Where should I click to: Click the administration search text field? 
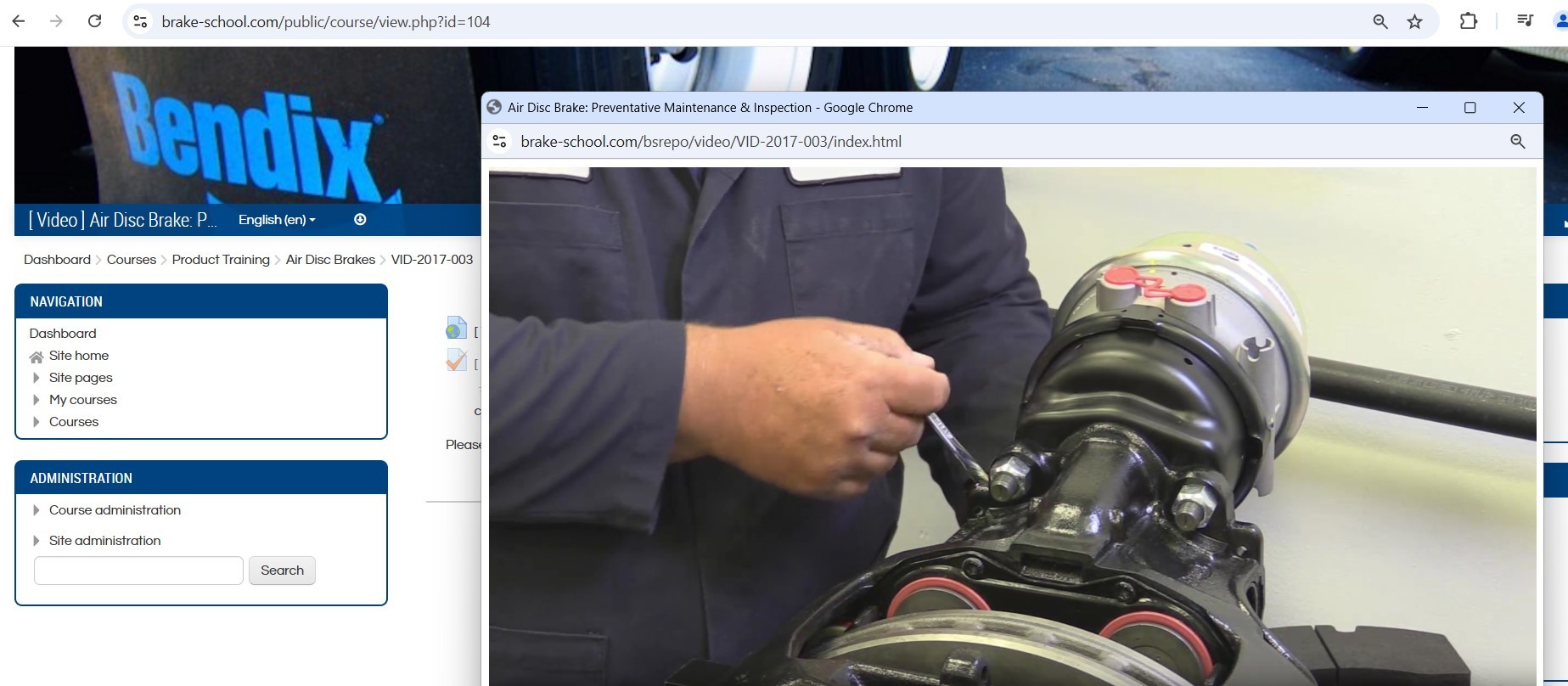[138, 571]
